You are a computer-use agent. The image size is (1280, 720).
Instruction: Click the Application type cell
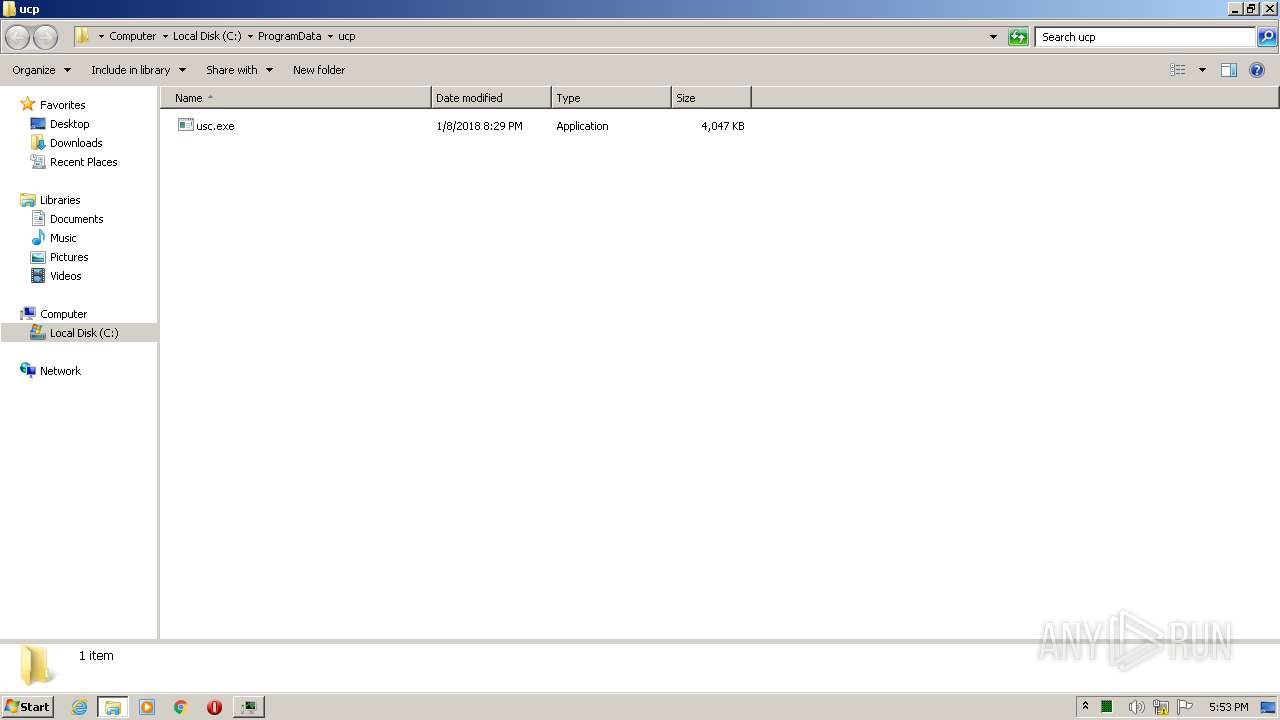point(582,126)
